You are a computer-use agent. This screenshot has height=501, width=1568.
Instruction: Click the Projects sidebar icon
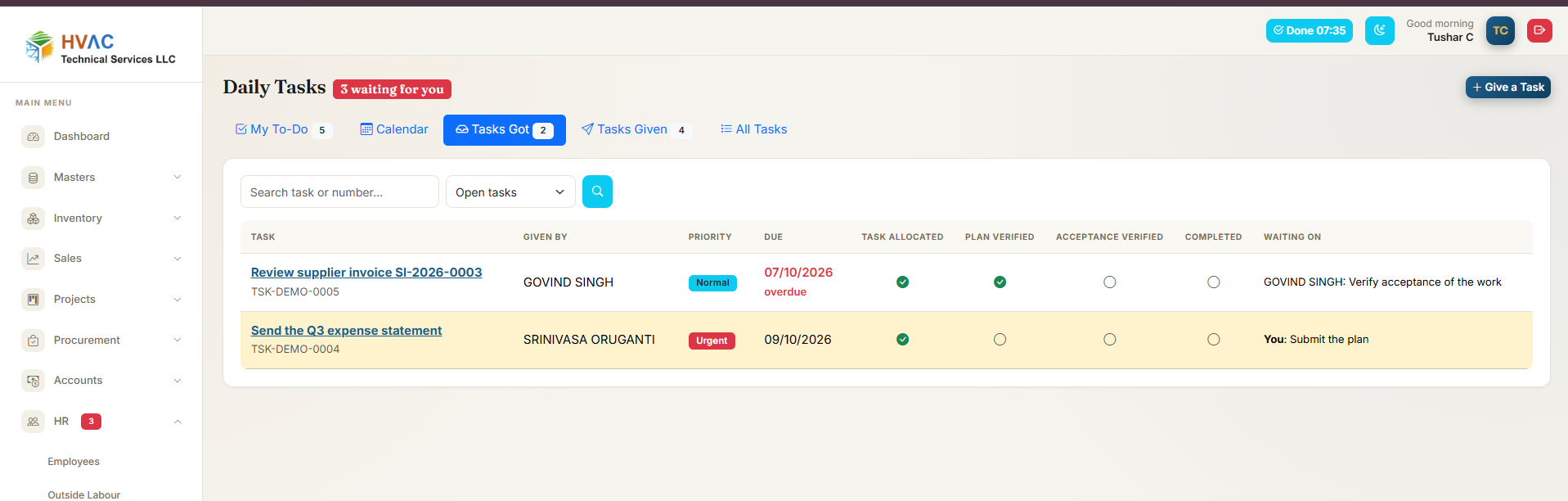pyautogui.click(x=34, y=300)
